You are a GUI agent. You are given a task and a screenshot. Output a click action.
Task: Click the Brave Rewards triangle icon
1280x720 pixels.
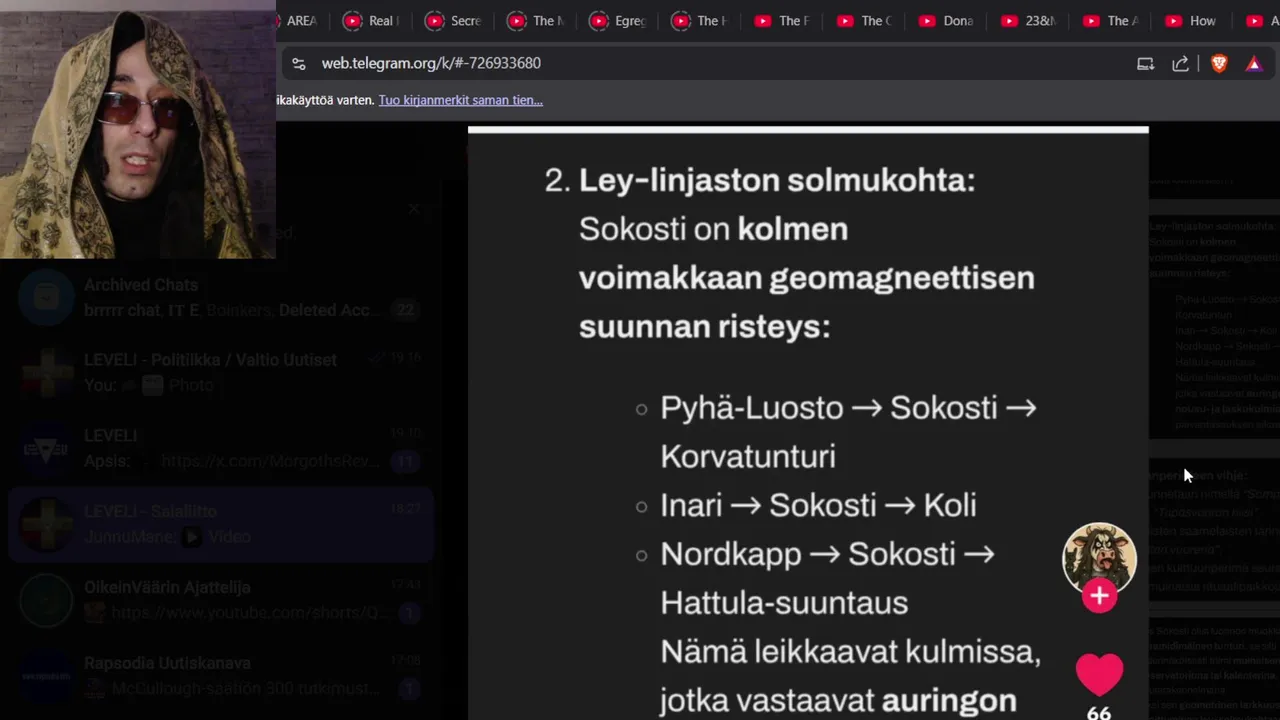click(x=1254, y=63)
